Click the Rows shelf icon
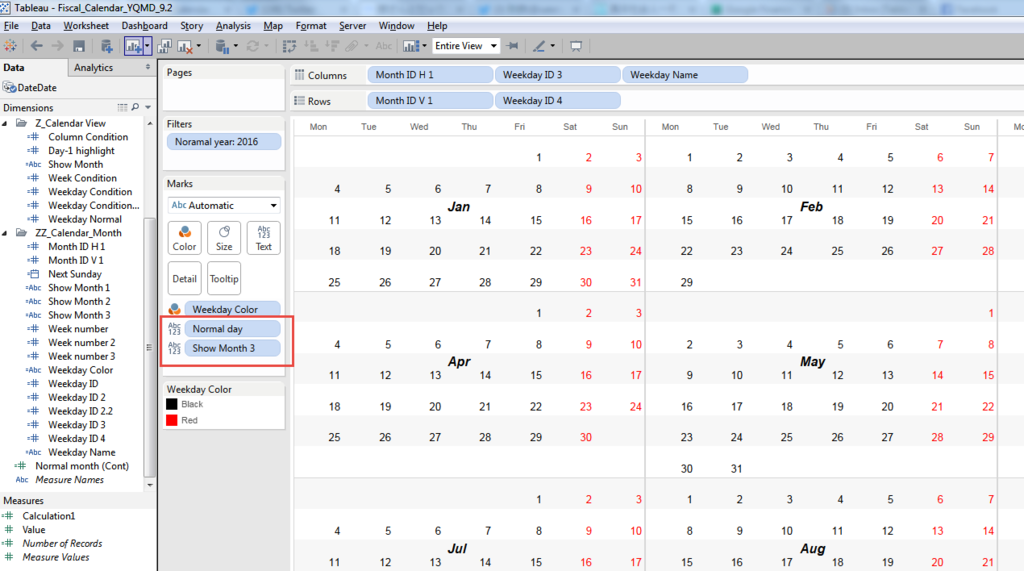1024x571 pixels. click(299, 101)
